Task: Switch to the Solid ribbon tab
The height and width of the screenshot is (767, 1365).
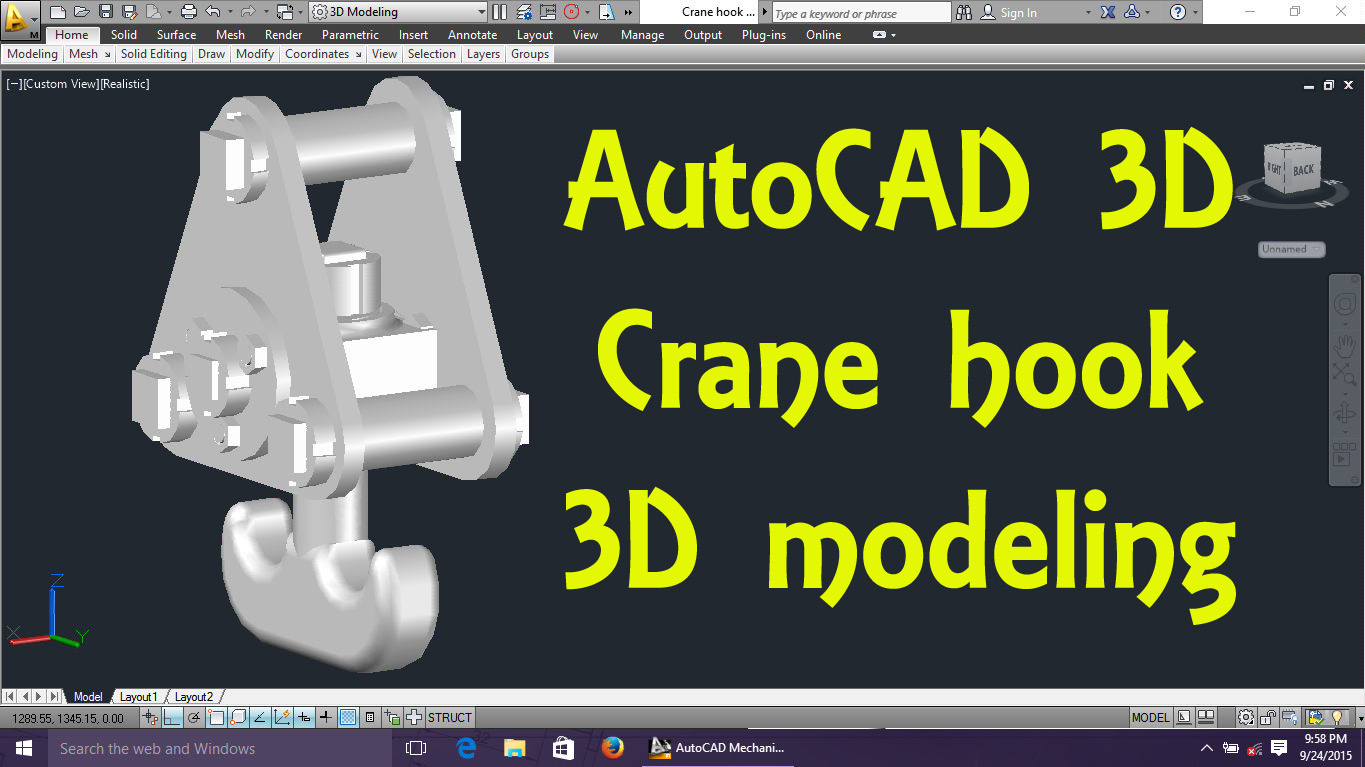Action: (x=124, y=35)
